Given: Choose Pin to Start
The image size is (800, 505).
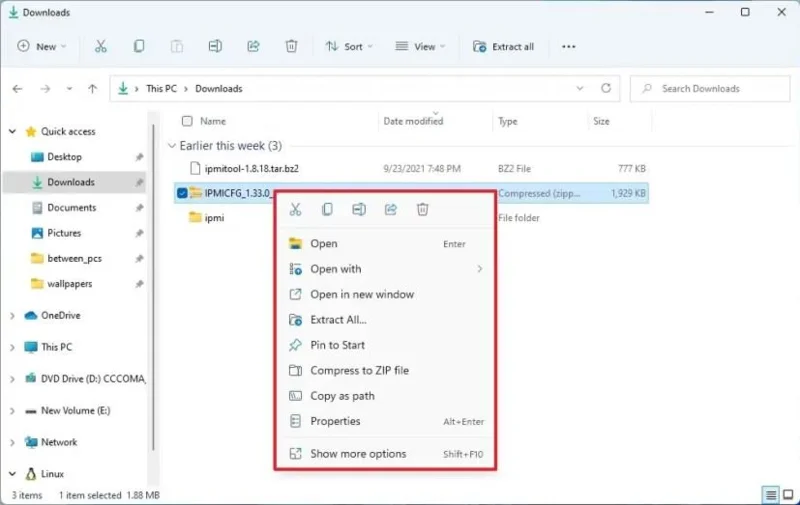Looking at the screenshot, I should pyautogui.click(x=385, y=345).
